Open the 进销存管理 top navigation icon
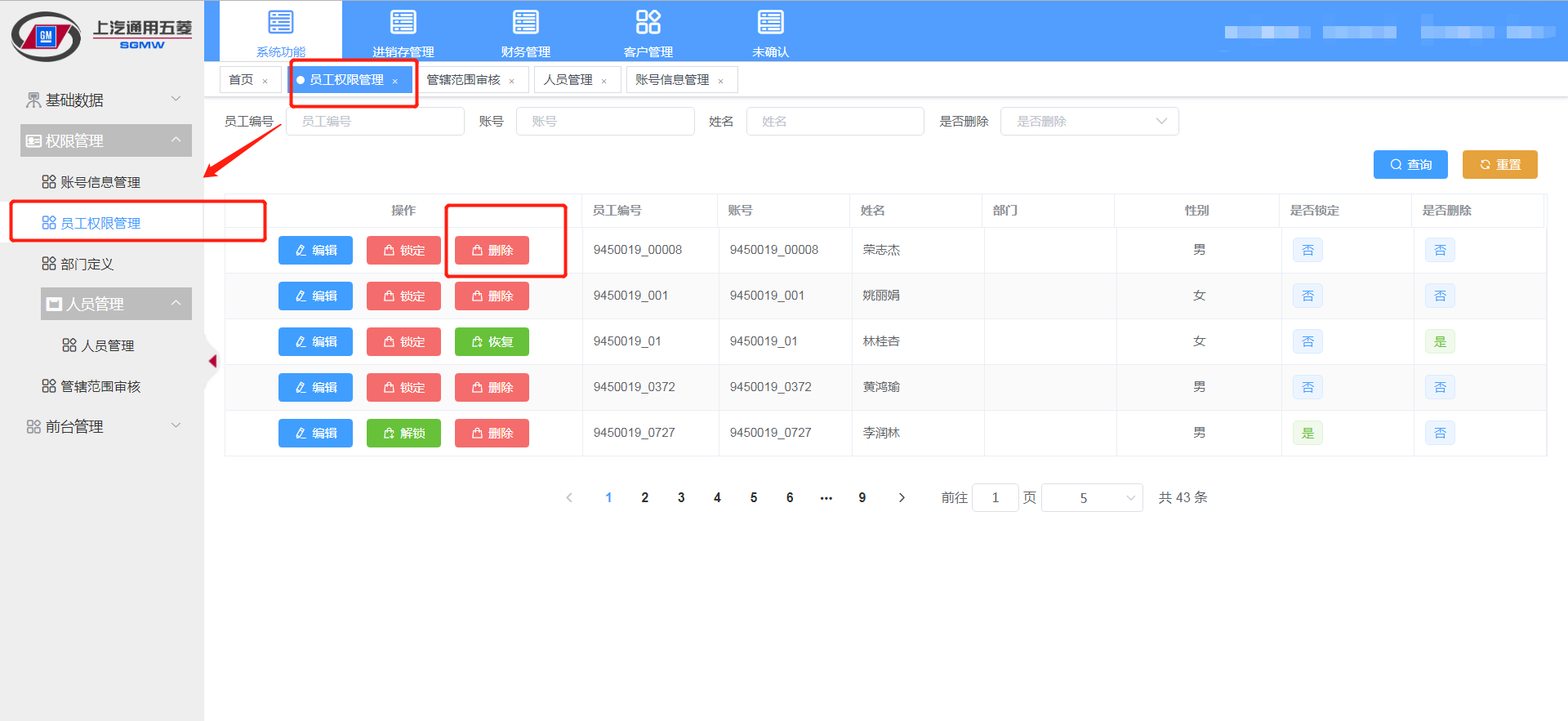 403,22
